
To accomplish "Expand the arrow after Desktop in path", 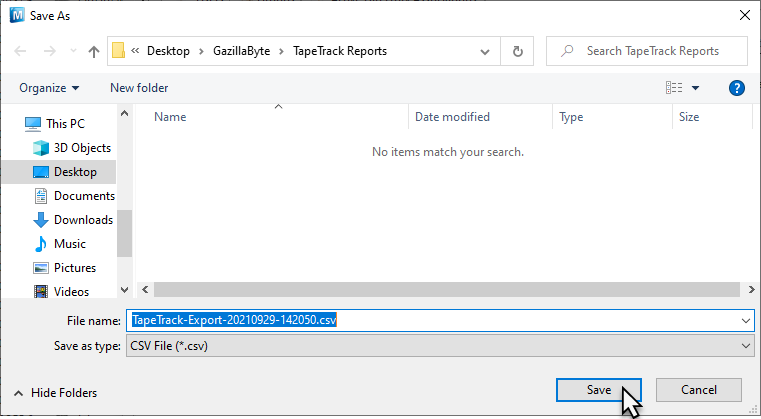I will click(x=201, y=51).
